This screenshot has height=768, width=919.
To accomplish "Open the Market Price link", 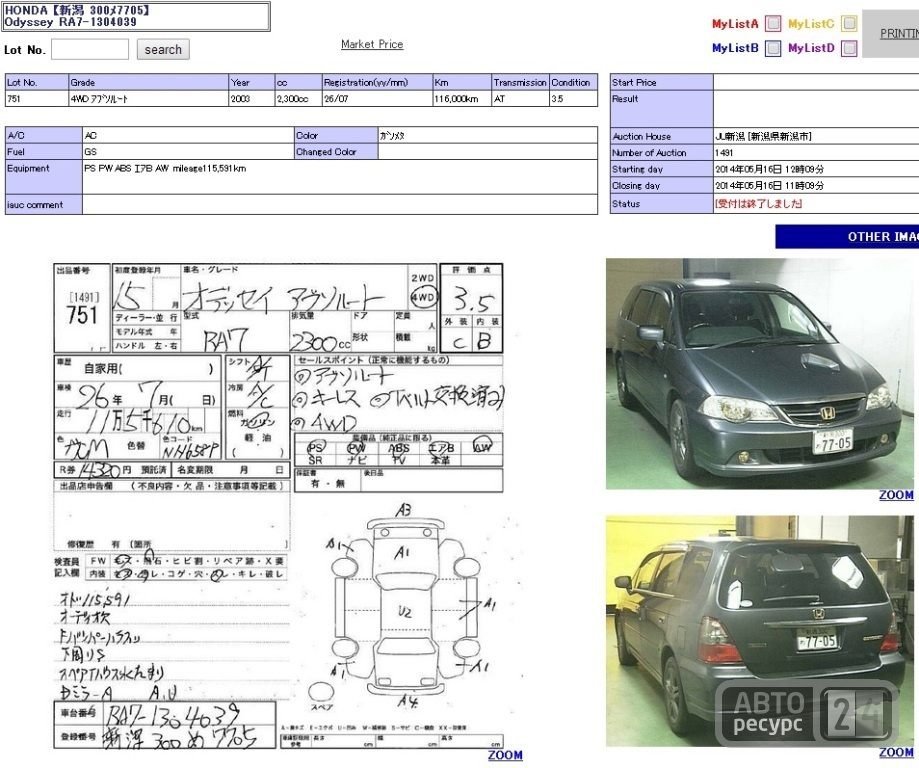I will [372, 44].
